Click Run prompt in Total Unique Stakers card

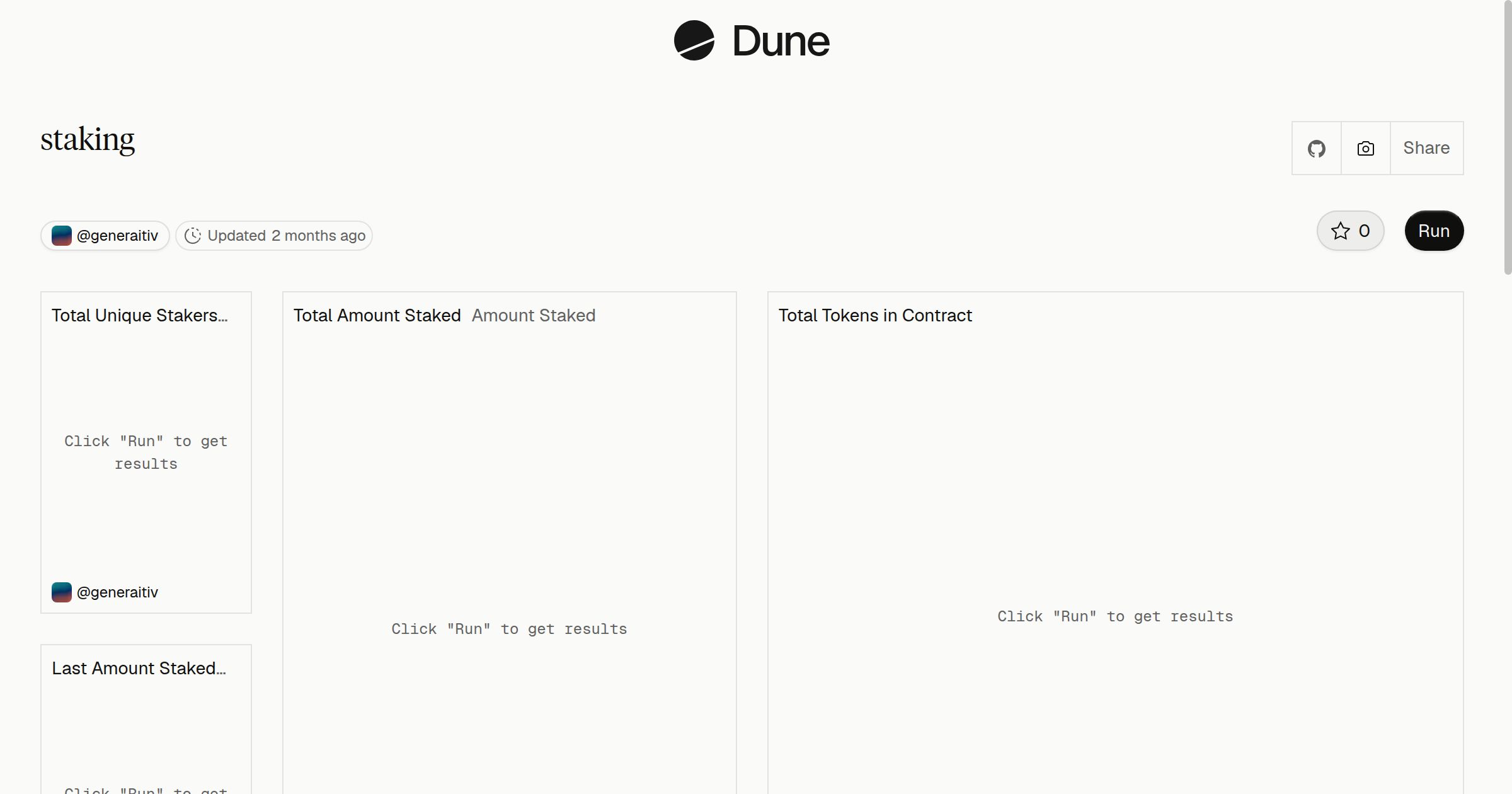[146, 452]
